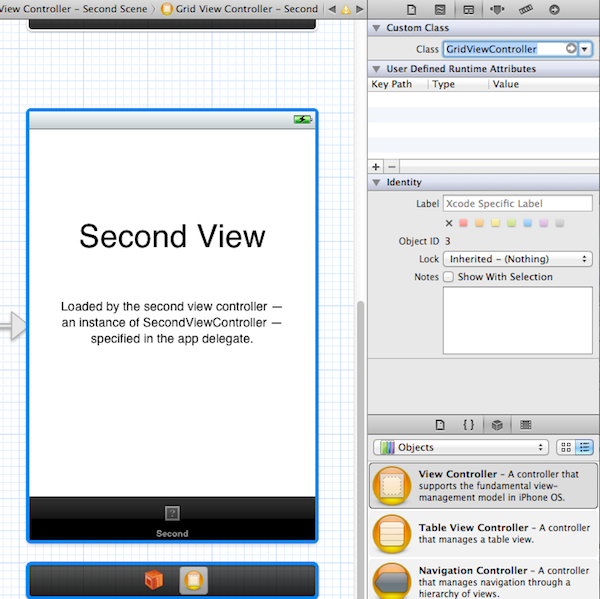
Task: Select Table View Controller in object library
Action: tap(483, 534)
